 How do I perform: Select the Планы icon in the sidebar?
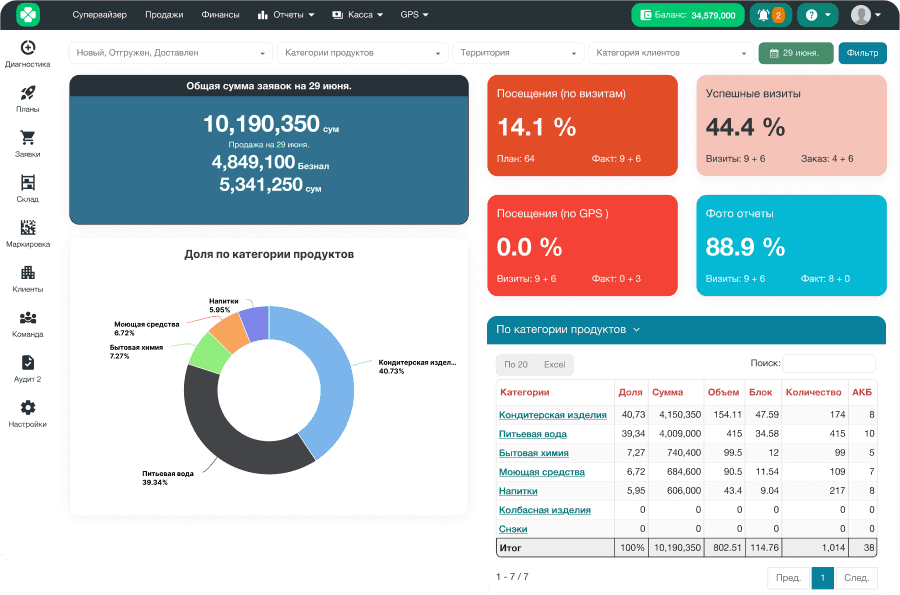click(27, 95)
